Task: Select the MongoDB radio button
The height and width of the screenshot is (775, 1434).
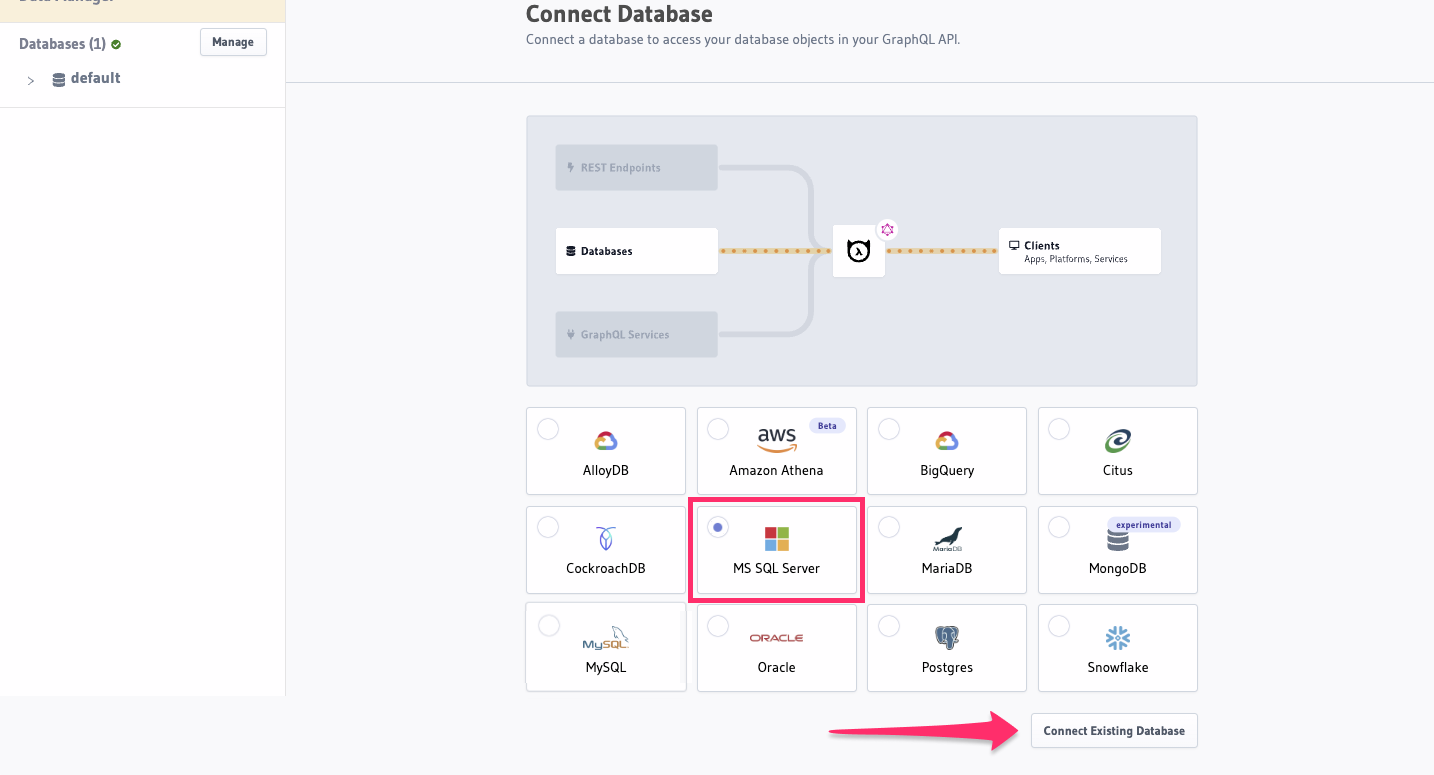Action: pos(1059,527)
